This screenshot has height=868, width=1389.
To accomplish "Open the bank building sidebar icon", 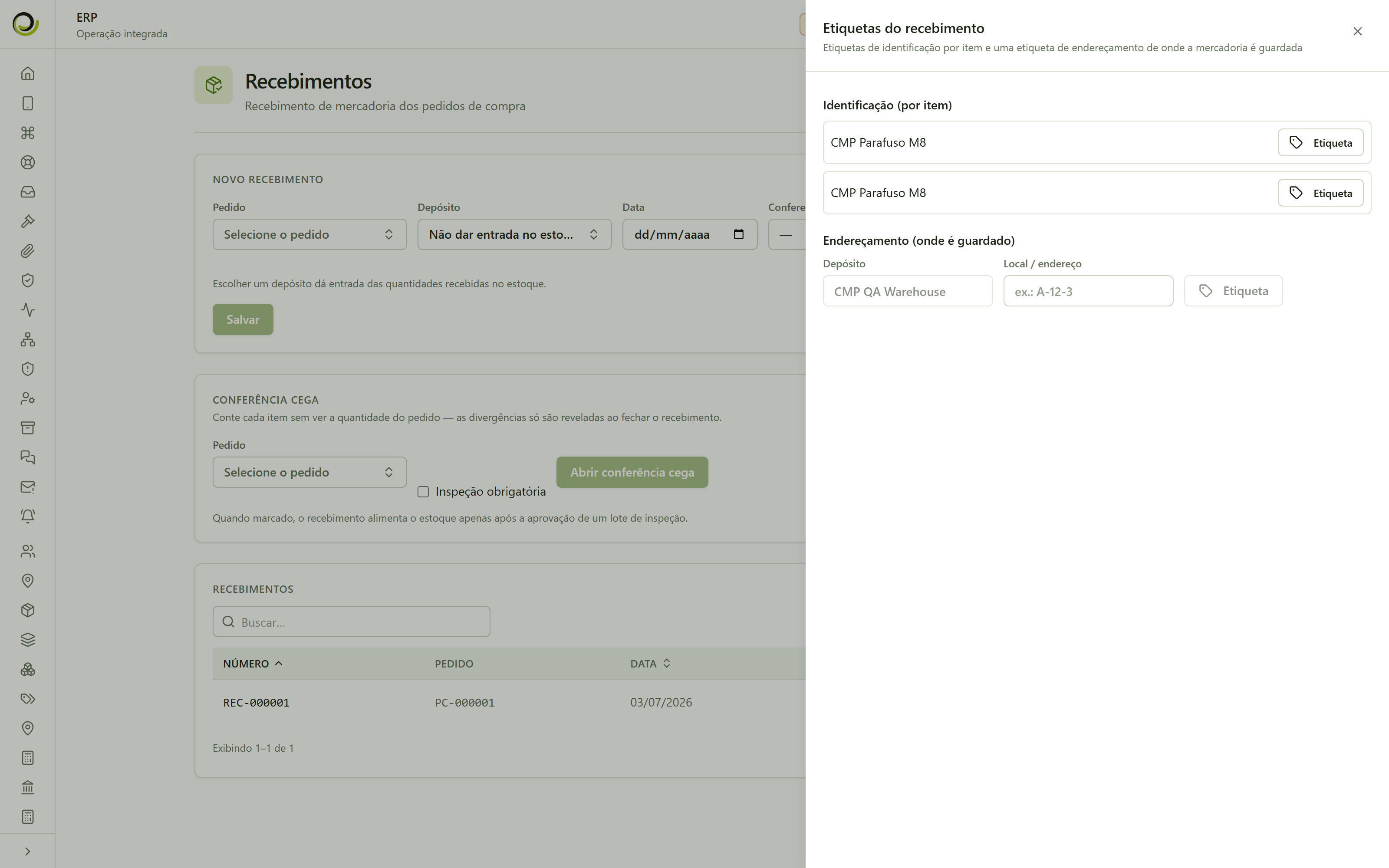I will (x=27, y=787).
